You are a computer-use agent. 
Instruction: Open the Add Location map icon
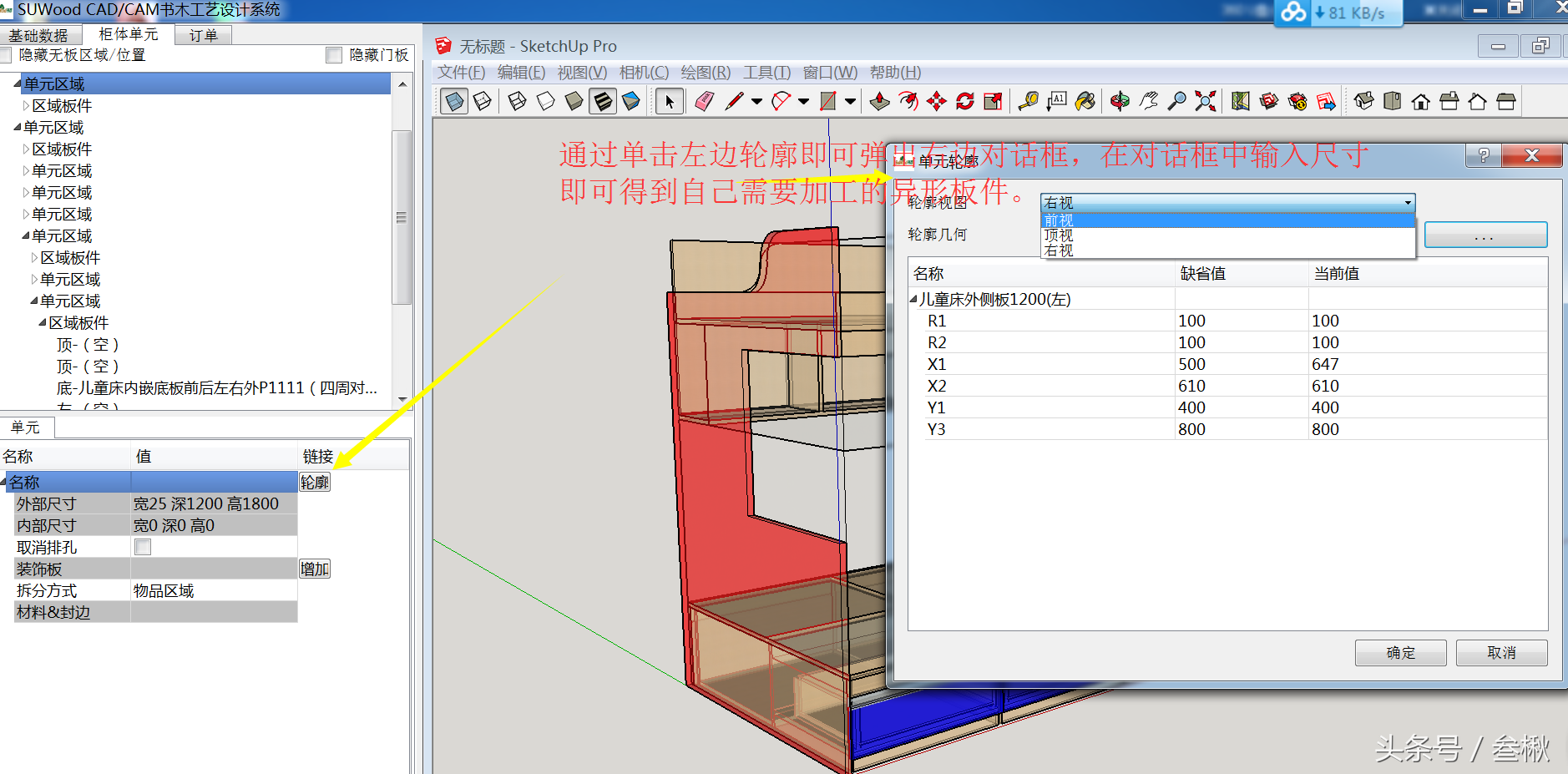click(x=1241, y=101)
